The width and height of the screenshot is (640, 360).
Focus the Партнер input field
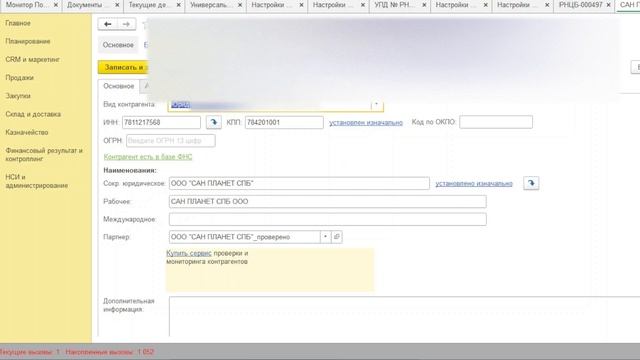[x=244, y=237]
